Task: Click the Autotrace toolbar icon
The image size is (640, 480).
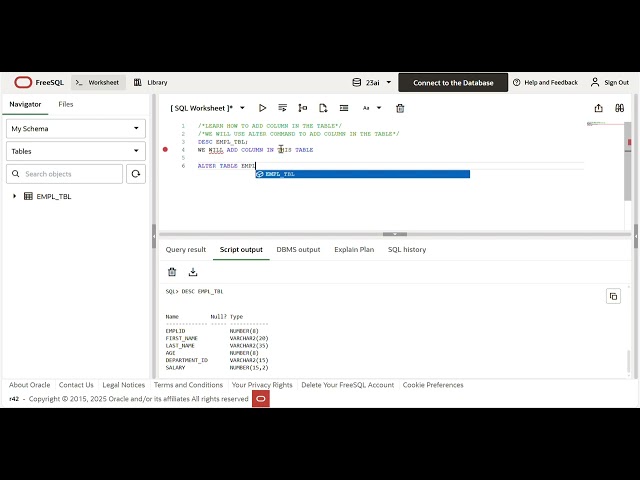Action: point(323,108)
